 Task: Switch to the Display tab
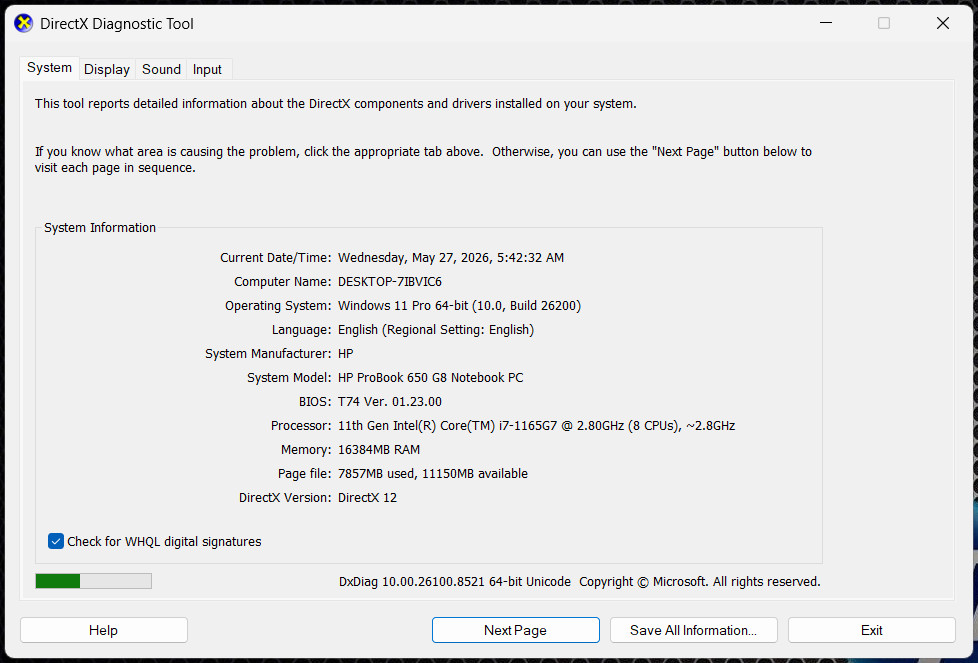click(x=107, y=69)
